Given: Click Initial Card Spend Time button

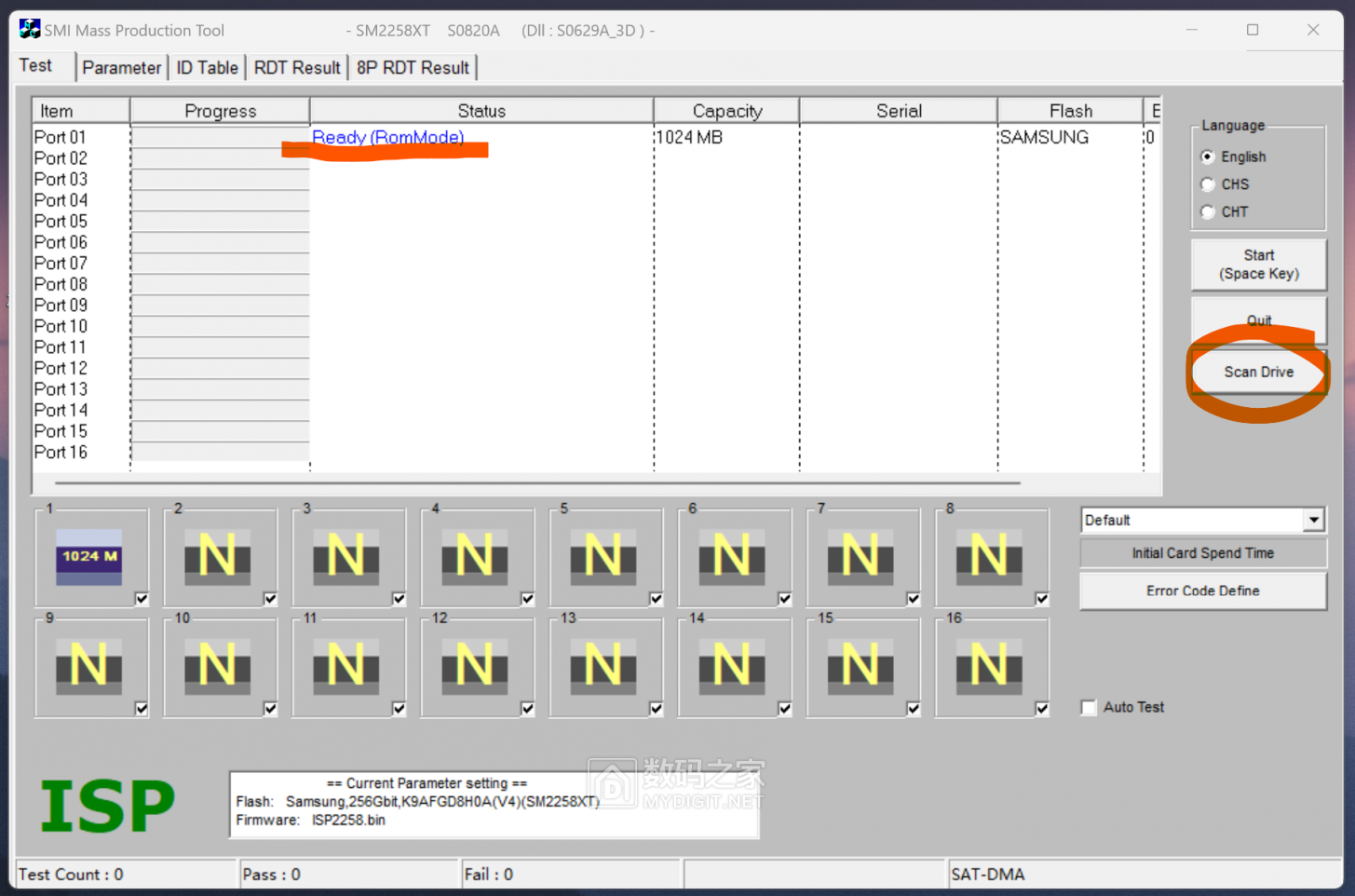Looking at the screenshot, I should (1203, 553).
